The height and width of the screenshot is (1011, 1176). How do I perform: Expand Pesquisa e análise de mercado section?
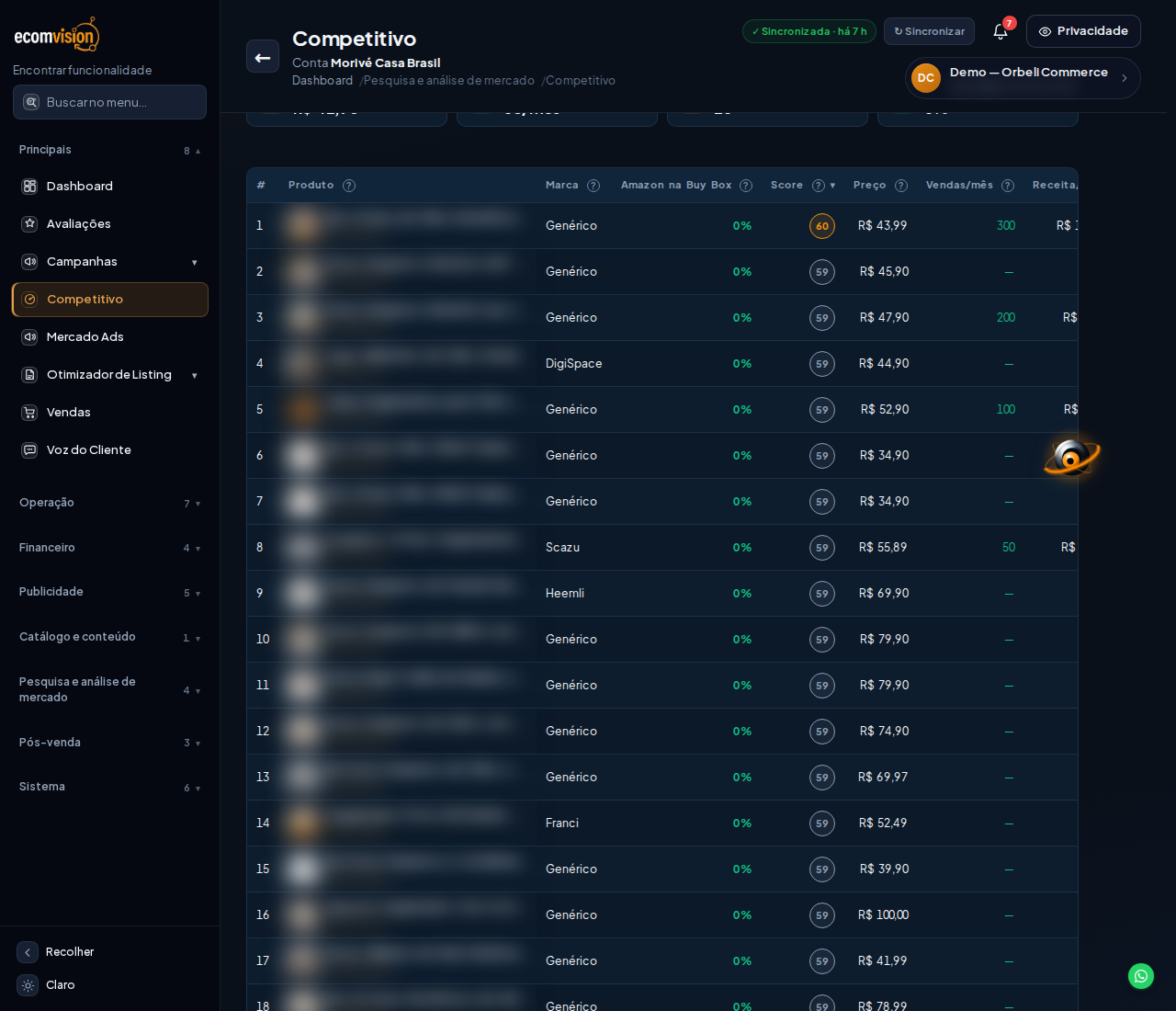pyautogui.click(x=109, y=689)
